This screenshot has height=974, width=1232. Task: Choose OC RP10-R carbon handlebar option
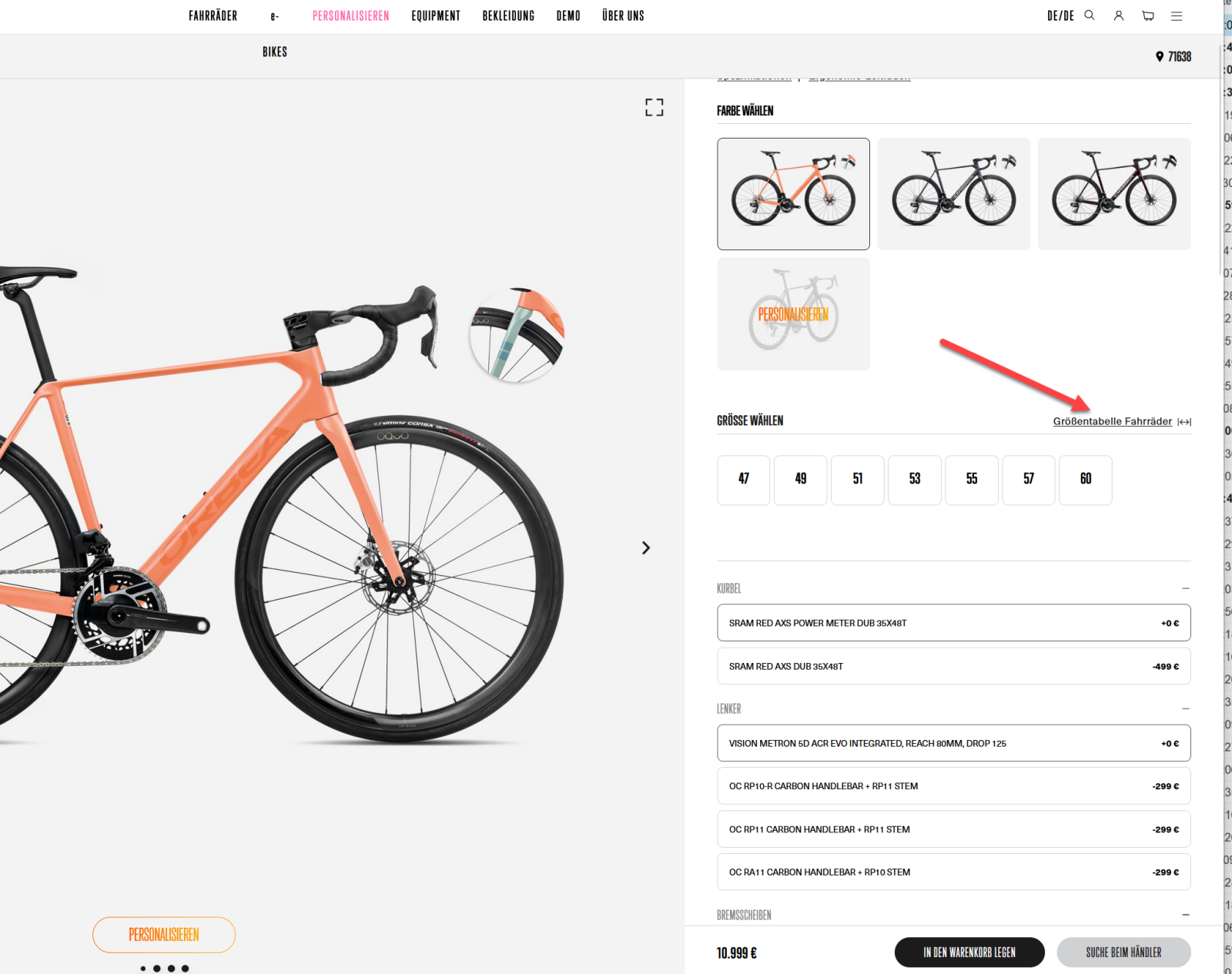tap(953, 786)
